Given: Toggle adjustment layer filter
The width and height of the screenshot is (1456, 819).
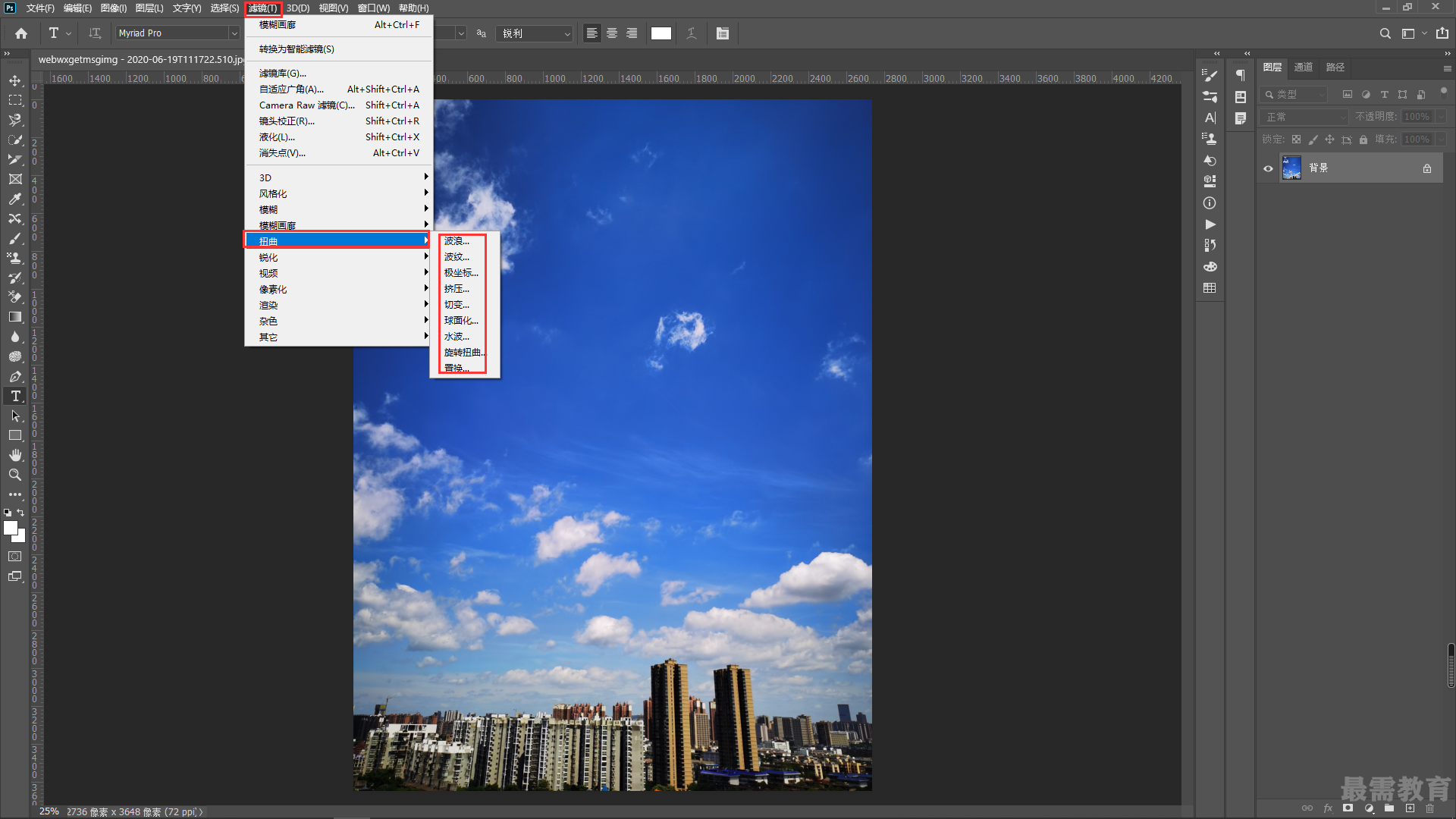Looking at the screenshot, I should 1366,95.
